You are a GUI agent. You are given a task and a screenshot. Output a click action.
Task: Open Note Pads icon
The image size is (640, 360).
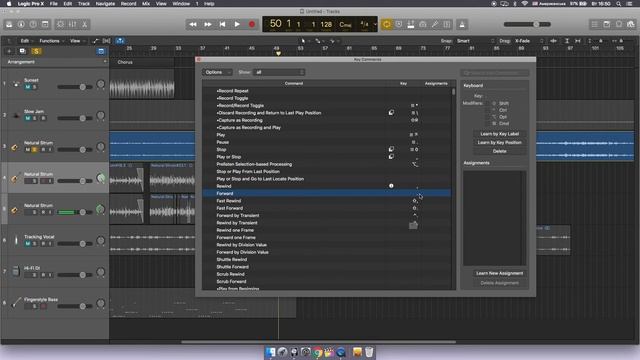click(x=607, y=24)
